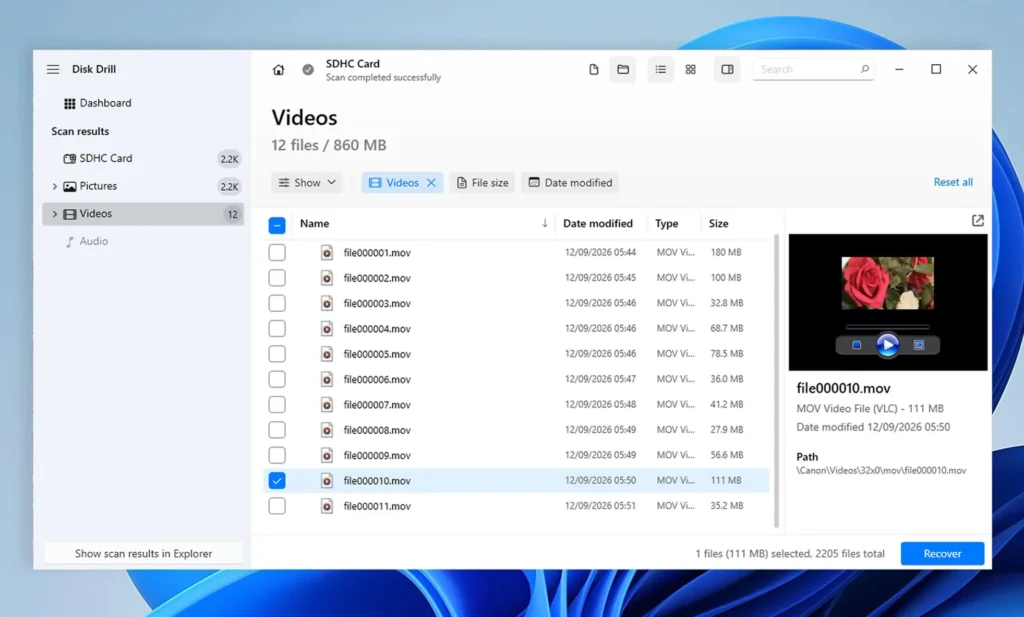Click the sort arrow in Name column
Viewport: 1024px width, 617px height.
(x=545, y=223)
